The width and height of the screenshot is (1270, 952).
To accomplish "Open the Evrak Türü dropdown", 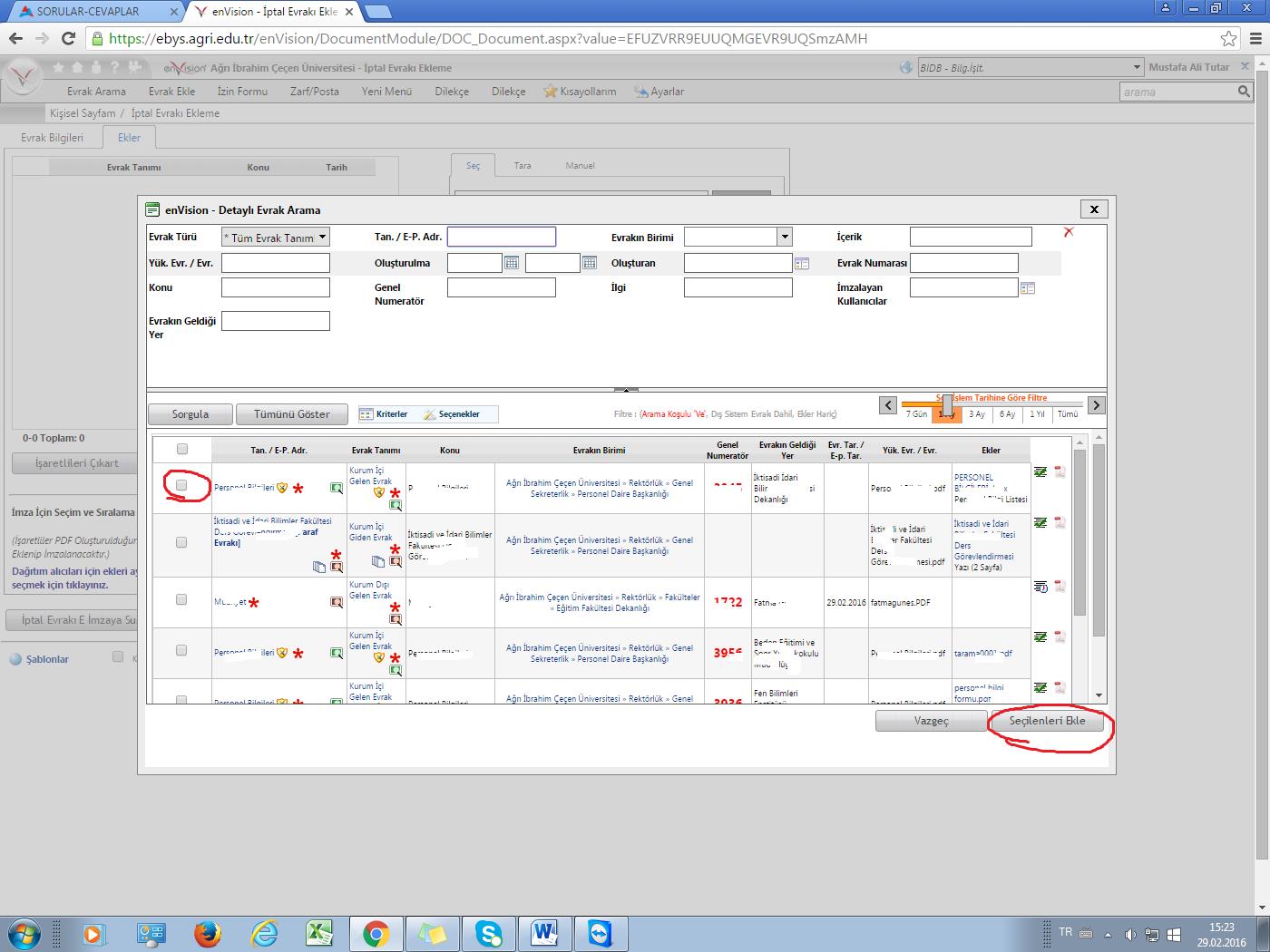I will coord(276,238).
